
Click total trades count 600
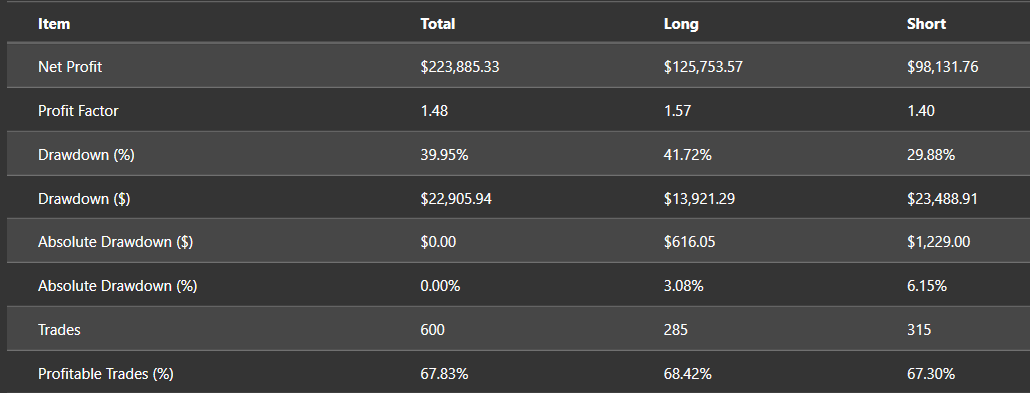point(432,329)
